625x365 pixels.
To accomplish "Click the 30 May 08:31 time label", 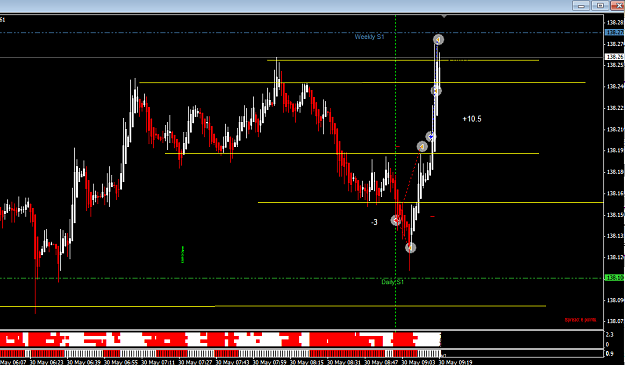I will click(344, 362).
